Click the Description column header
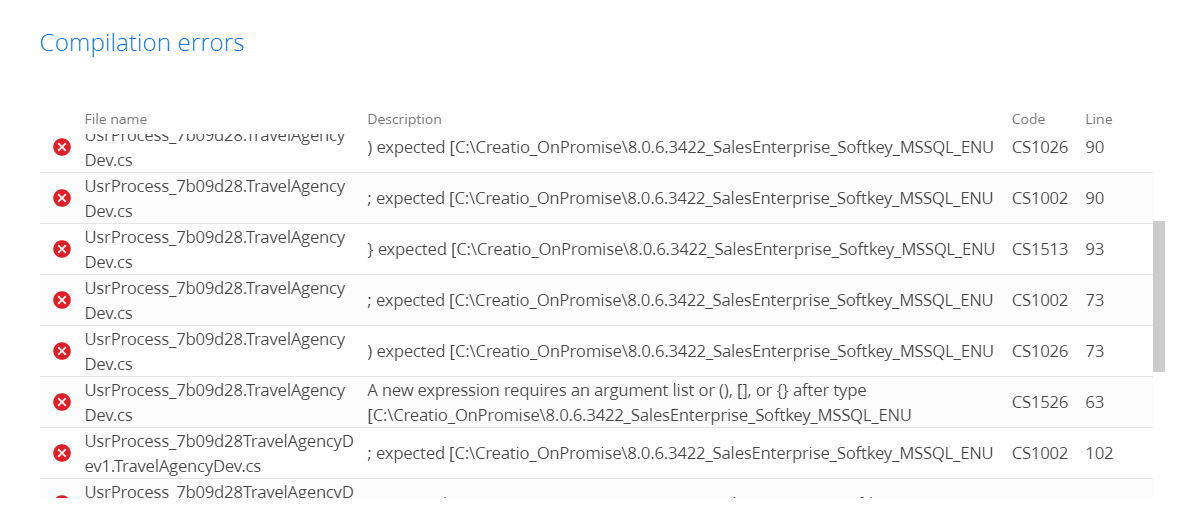 [404, 119]
